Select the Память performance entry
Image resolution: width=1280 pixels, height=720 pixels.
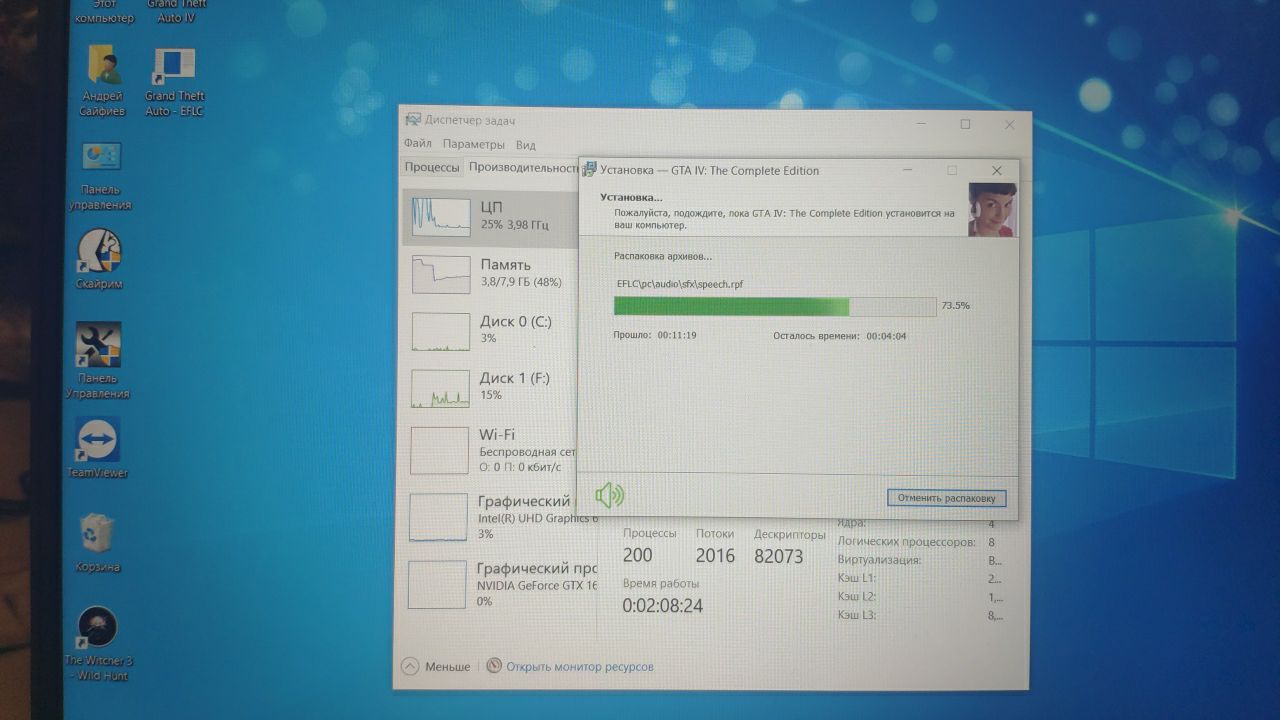click(490, 273)
